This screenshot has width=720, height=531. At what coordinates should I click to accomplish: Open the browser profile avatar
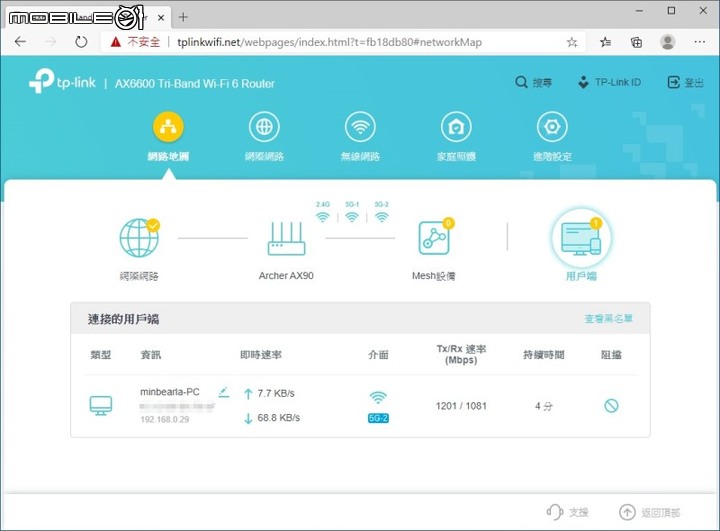(x=667, y=42)
